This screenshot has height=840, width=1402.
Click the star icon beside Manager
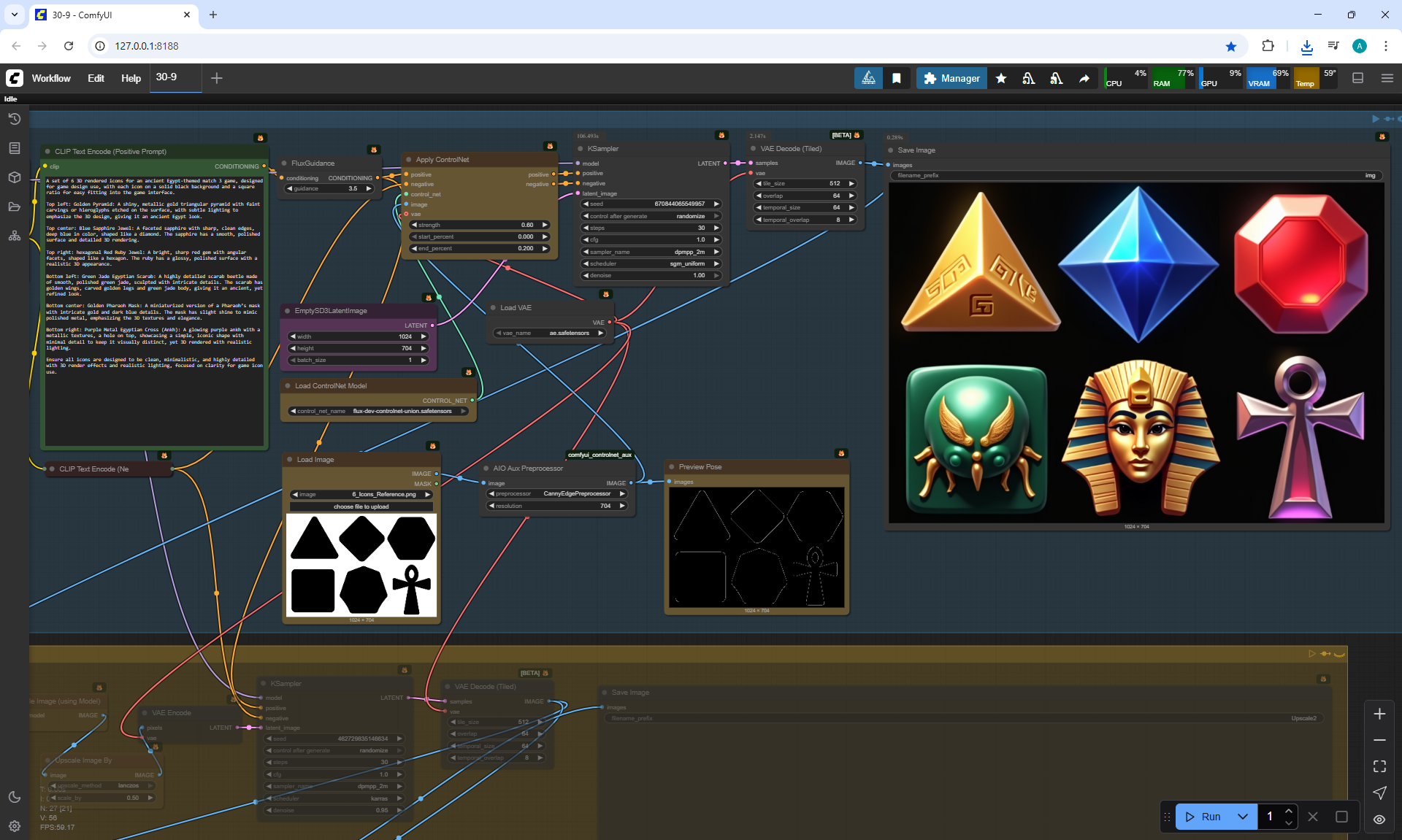[x=1001, y=78]
